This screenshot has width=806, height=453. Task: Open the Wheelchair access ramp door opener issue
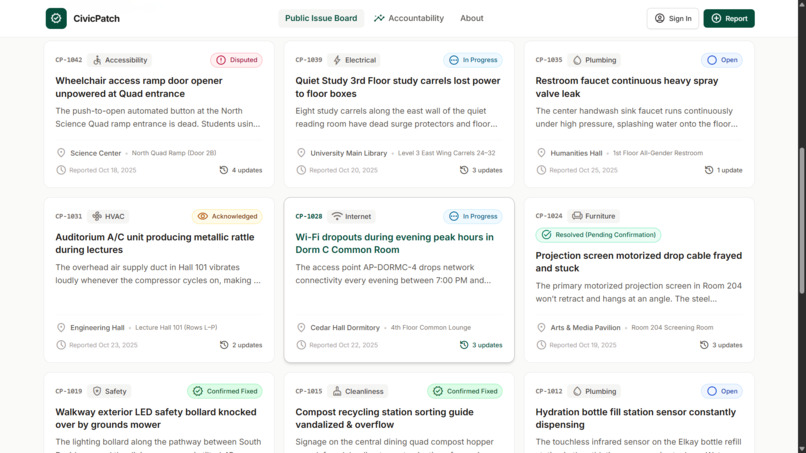[139, 87]
